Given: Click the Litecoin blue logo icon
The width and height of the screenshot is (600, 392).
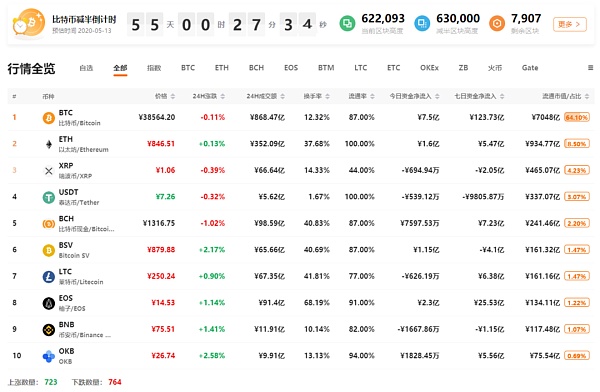Looking at the screenshot, I should click(x=49, y=276).
